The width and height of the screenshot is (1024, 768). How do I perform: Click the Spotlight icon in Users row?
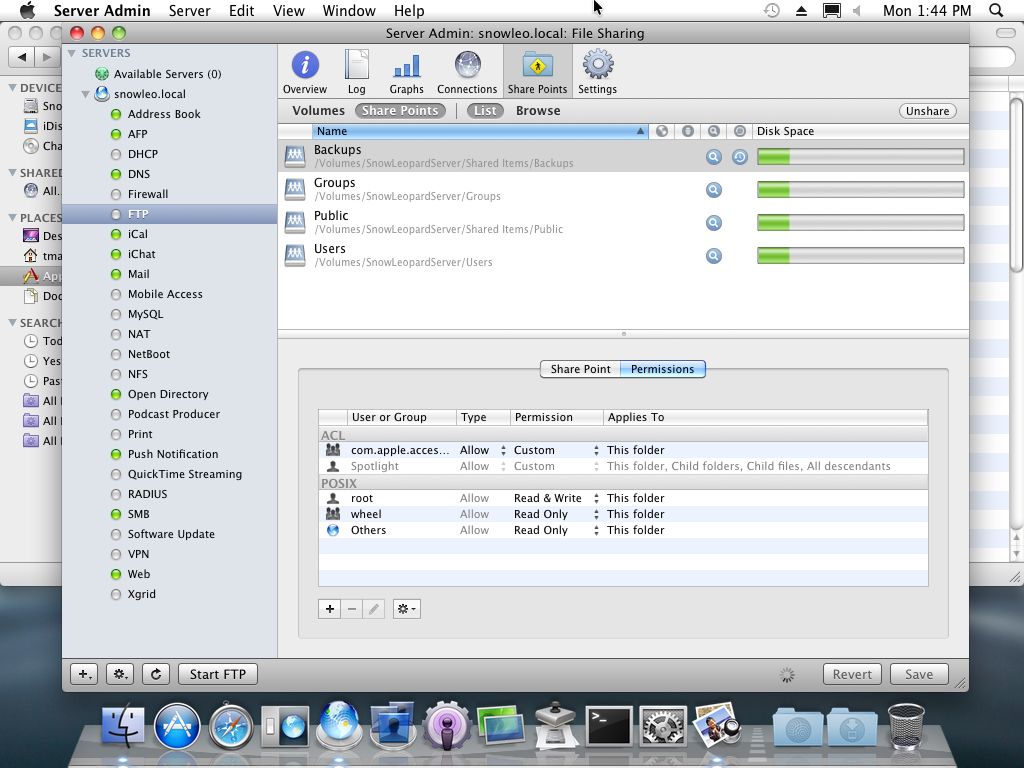tap(714, 256)
